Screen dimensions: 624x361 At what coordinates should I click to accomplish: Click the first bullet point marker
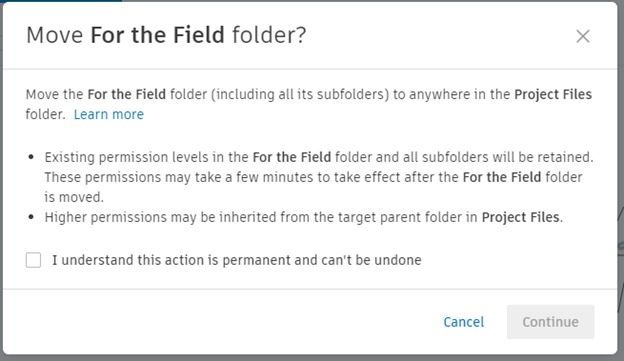tap(31, 157)
